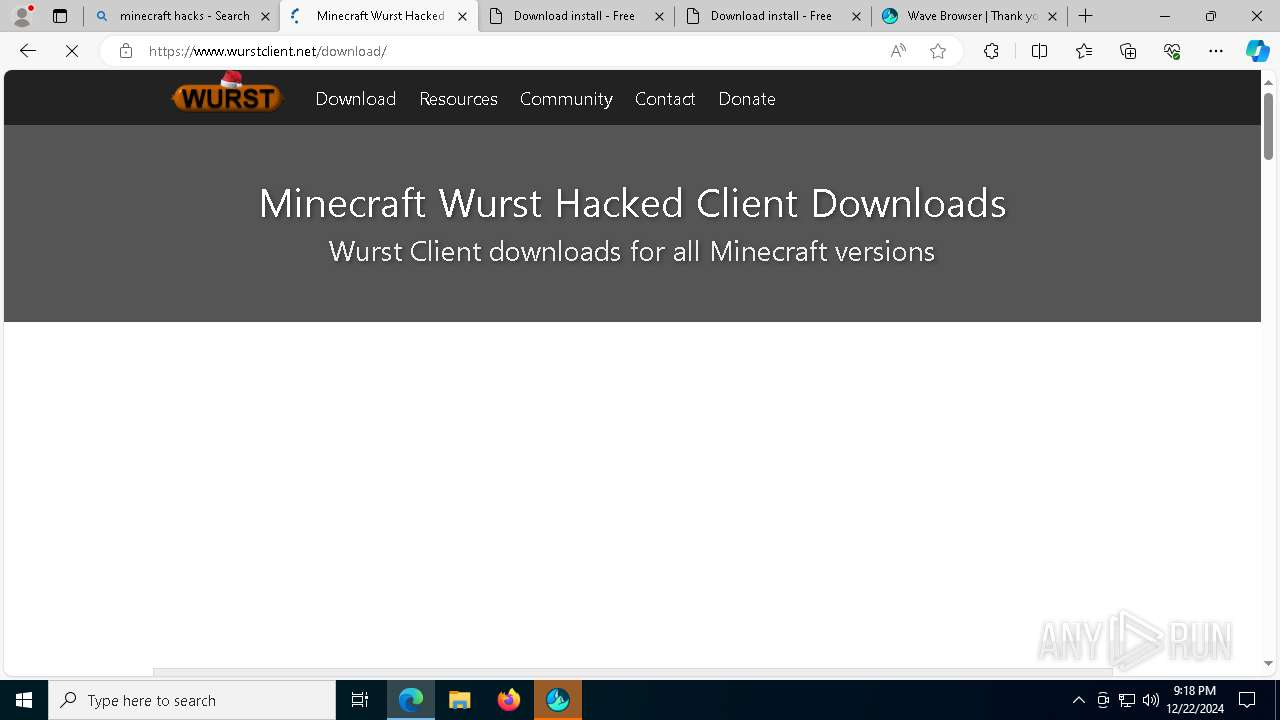This screenshot has width=1280, height=720.
Task: Open File Explorer from the taskbar
Action: coord(460,700)
